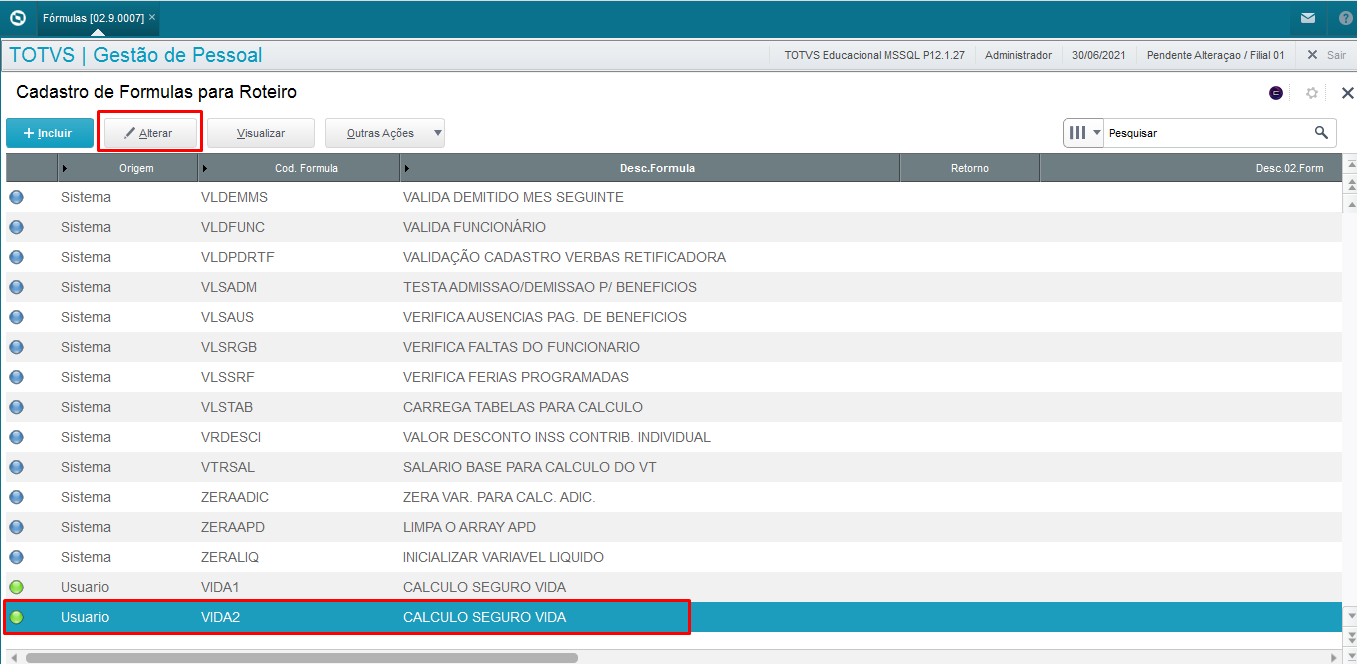1357x664 pixels.
Task: Click the horizontal scrollbar thumb
Action: click(x=302, y=657)
